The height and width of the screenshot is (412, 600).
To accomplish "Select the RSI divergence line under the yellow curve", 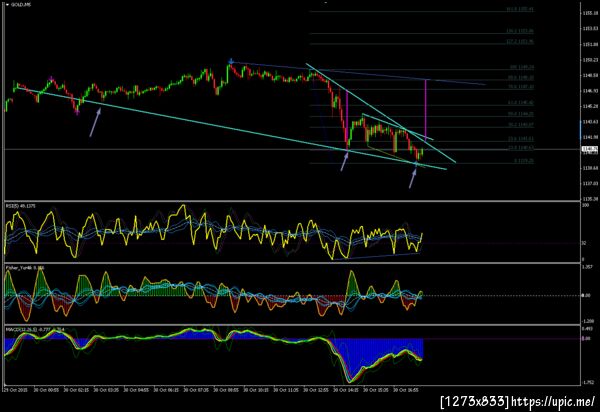I will tap(377, 256).
